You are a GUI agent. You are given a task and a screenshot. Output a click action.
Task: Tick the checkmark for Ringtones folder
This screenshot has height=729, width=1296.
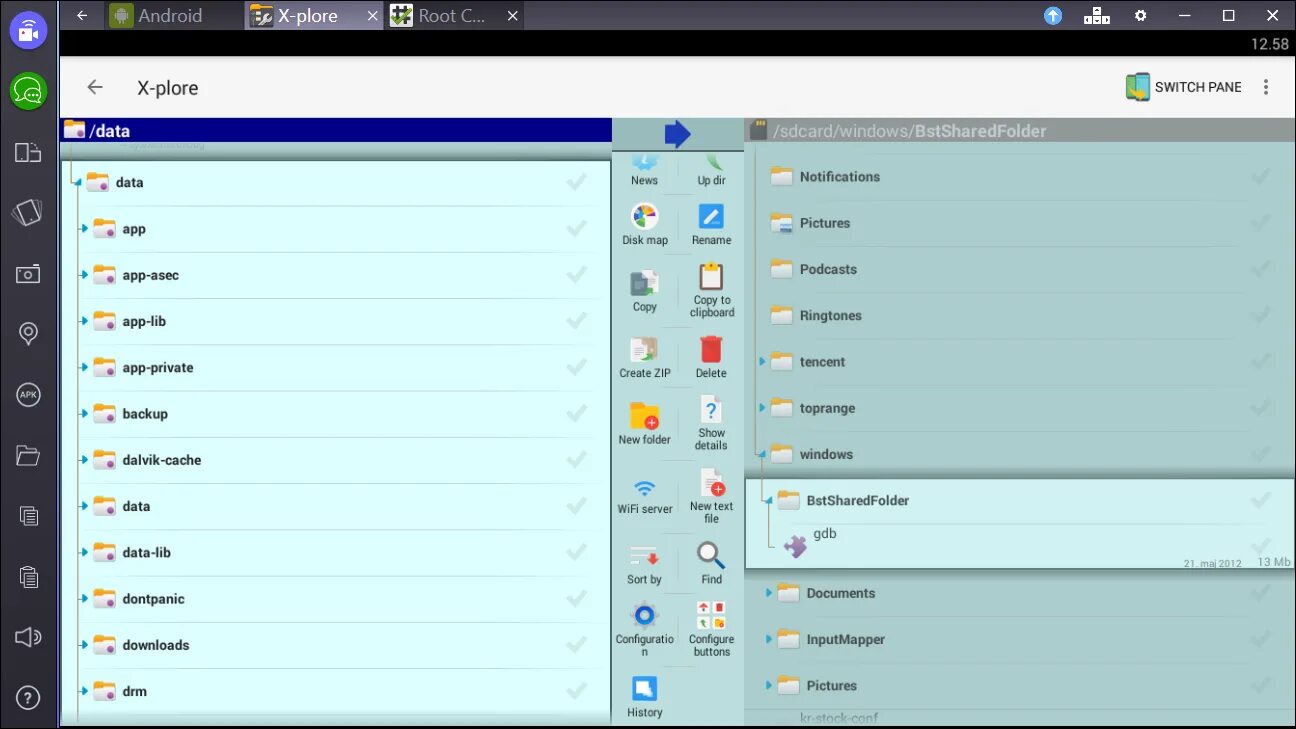tap(1261, 315)
